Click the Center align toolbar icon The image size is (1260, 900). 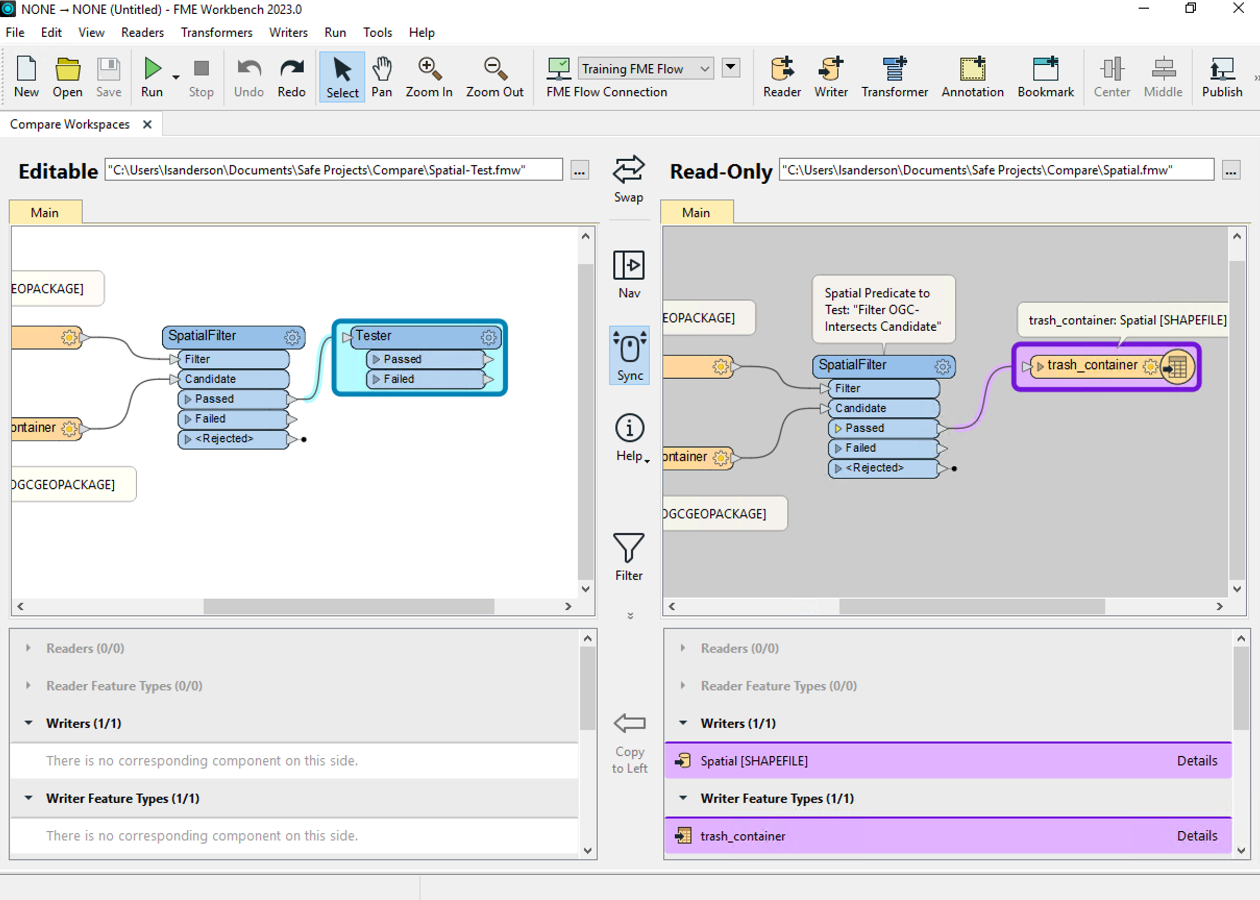click(x=1111, y=77)
